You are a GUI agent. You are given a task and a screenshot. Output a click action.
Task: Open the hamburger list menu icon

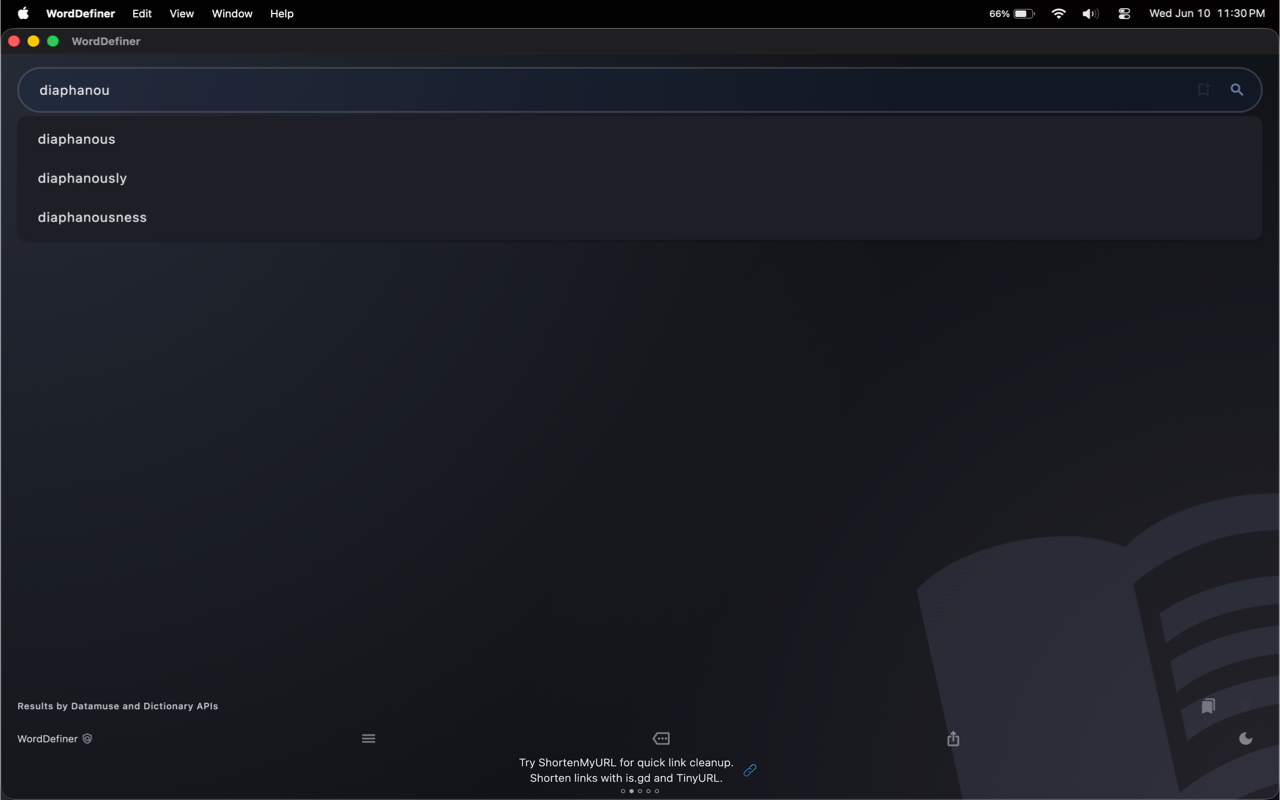click(369, 739)
